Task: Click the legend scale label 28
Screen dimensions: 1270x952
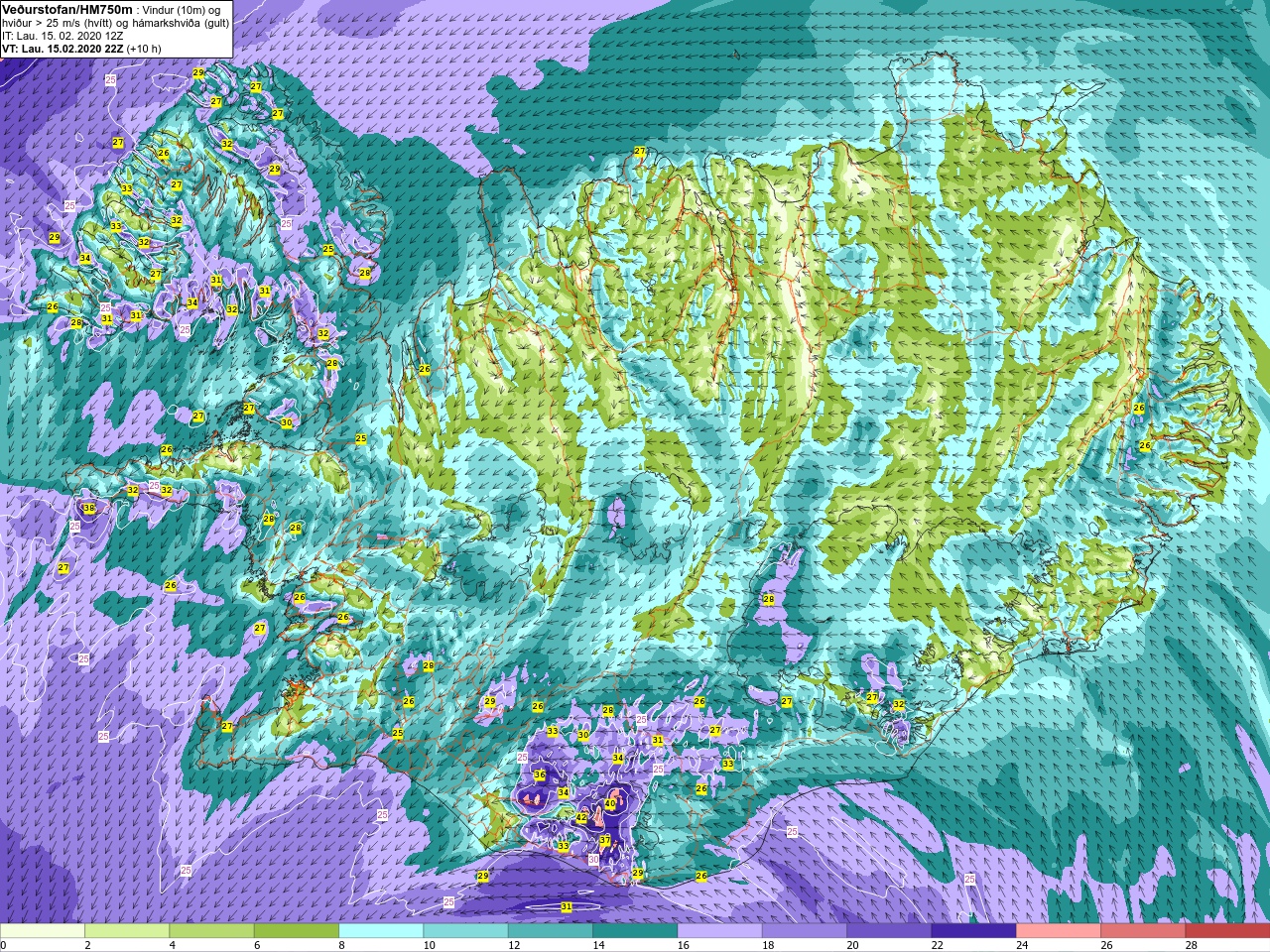Action: pyautogui.click(x=1191, y=945)
